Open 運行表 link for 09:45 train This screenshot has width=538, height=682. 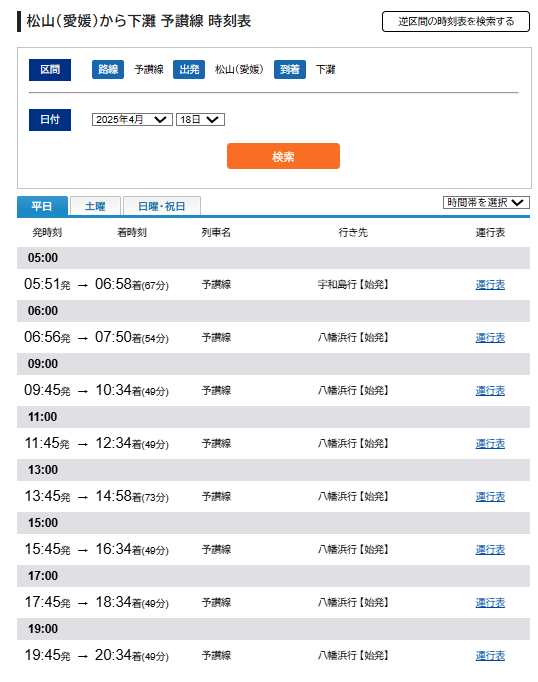tap(490, 391)
